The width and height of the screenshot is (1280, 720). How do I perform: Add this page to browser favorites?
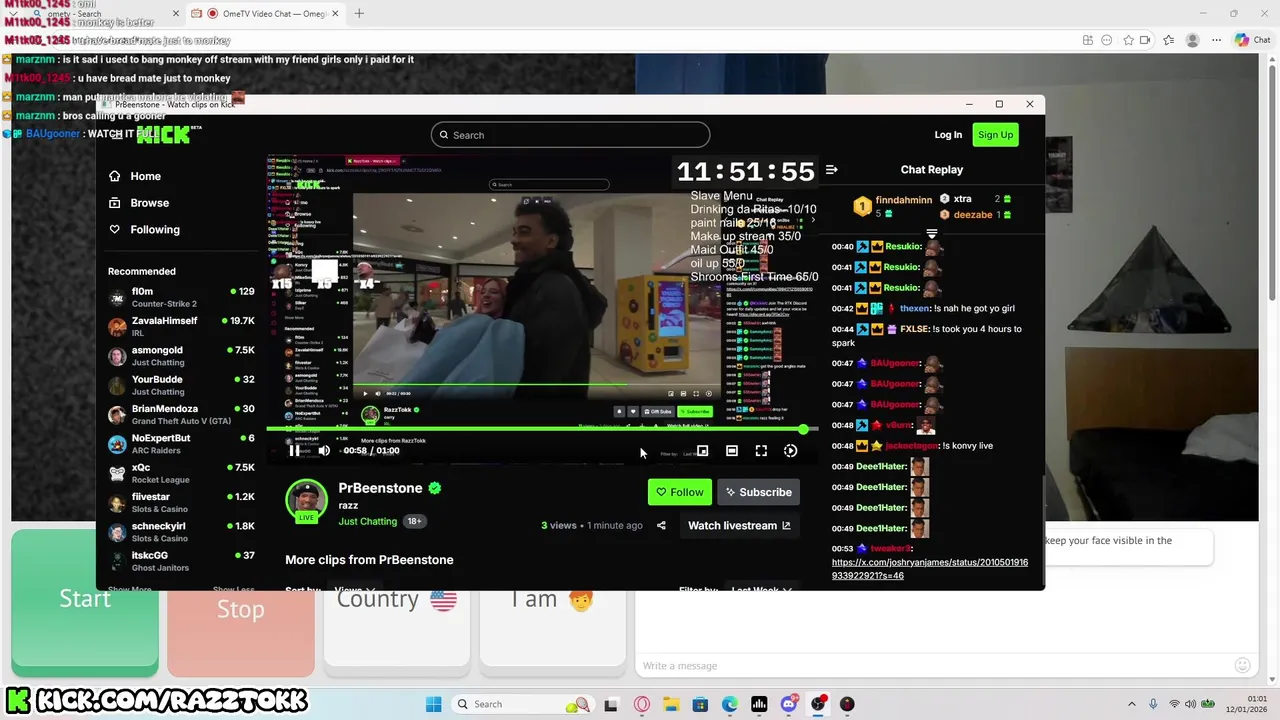pos(1129,40)
